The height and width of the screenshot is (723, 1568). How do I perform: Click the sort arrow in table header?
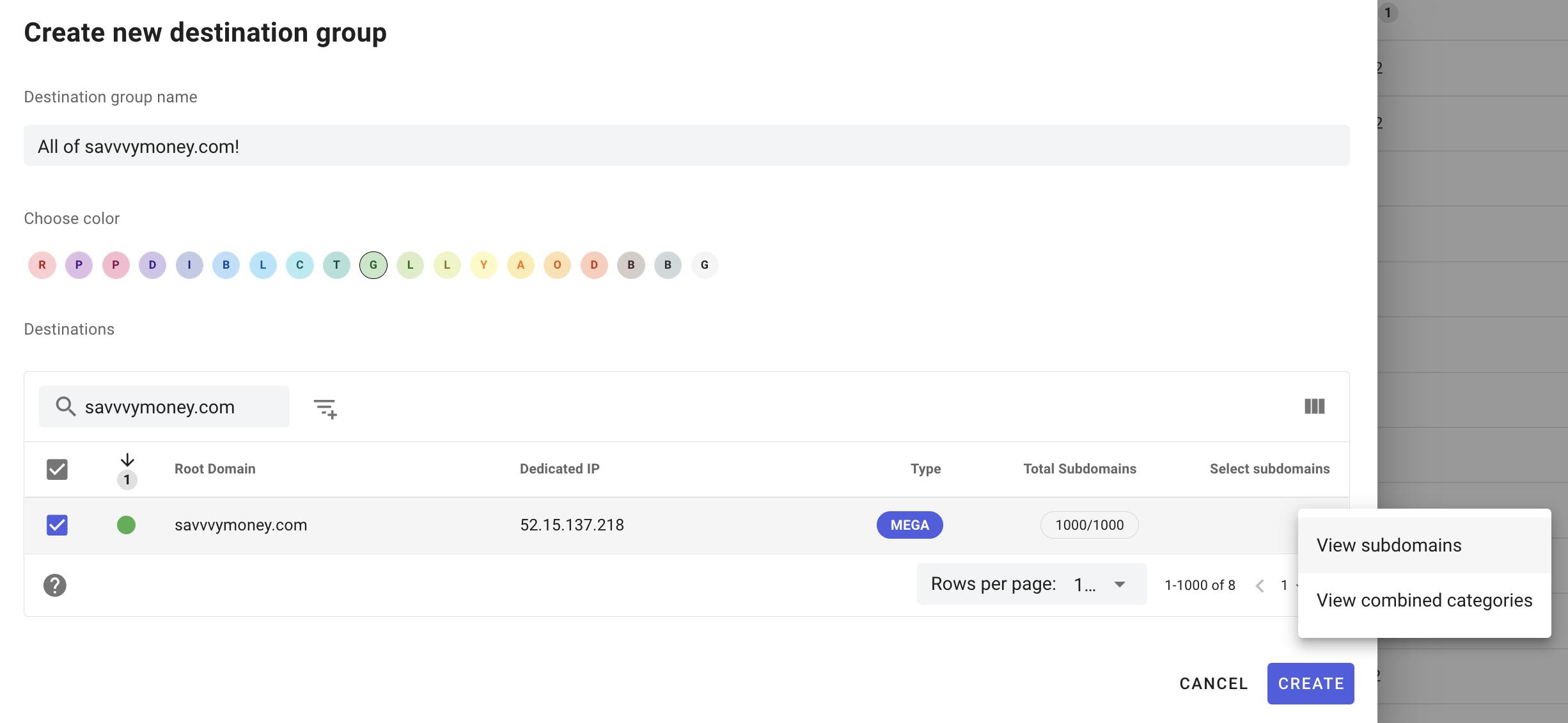tap(127, 460)
